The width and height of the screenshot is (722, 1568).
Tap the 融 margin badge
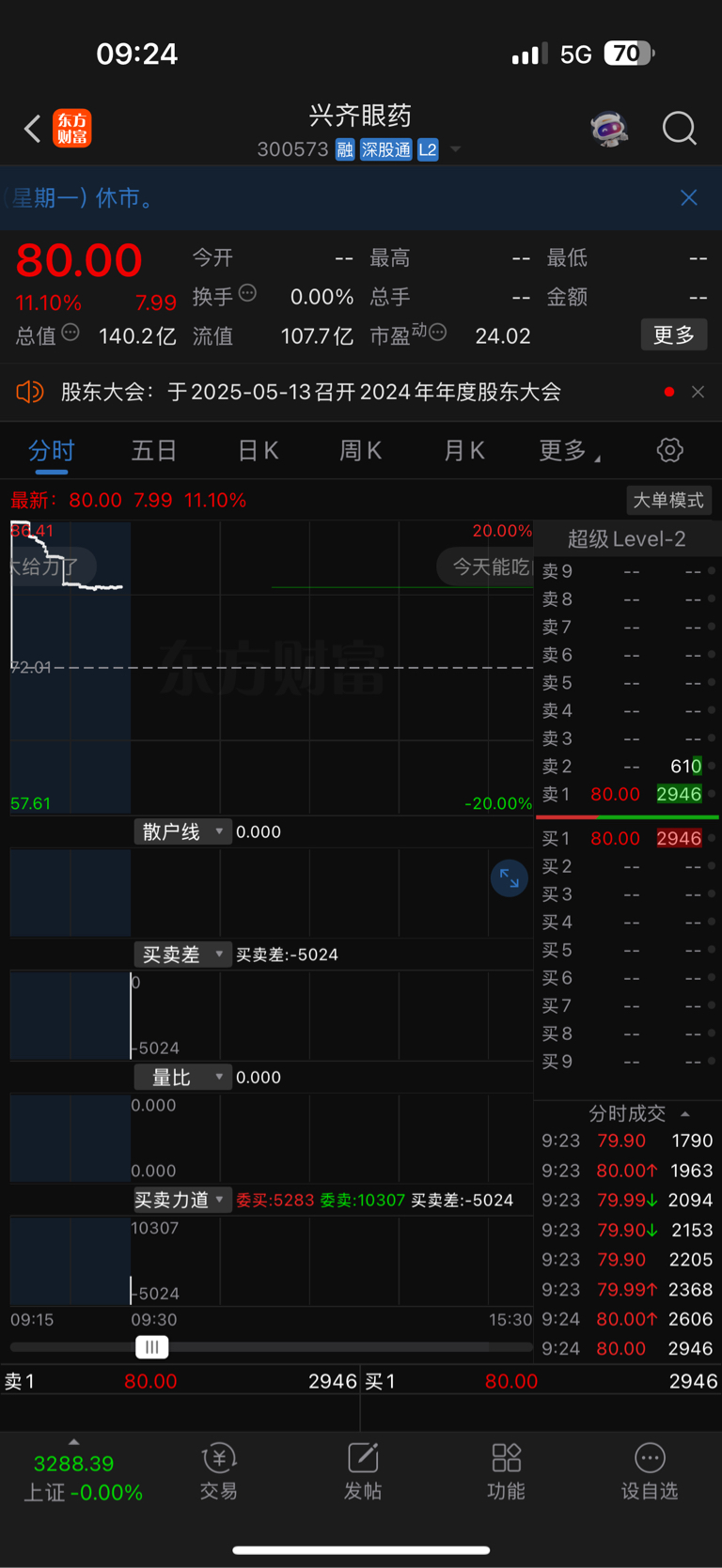(345, 149)
